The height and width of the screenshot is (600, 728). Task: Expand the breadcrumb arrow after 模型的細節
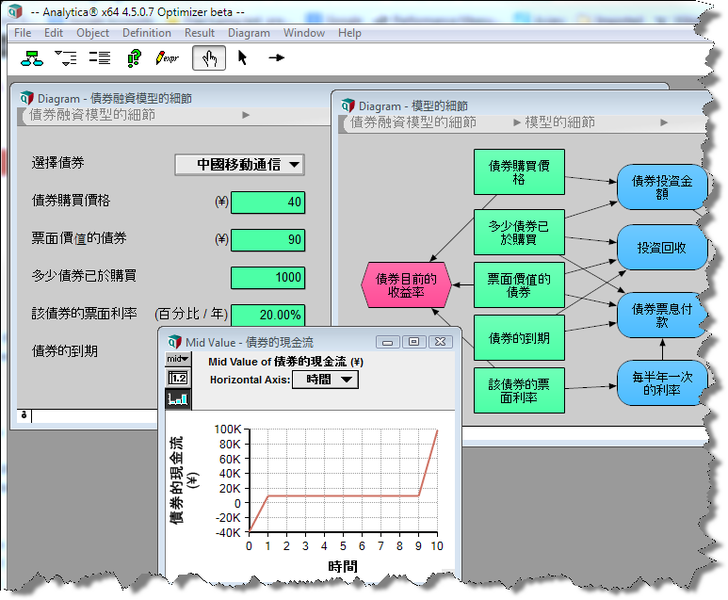coord(664,123)
